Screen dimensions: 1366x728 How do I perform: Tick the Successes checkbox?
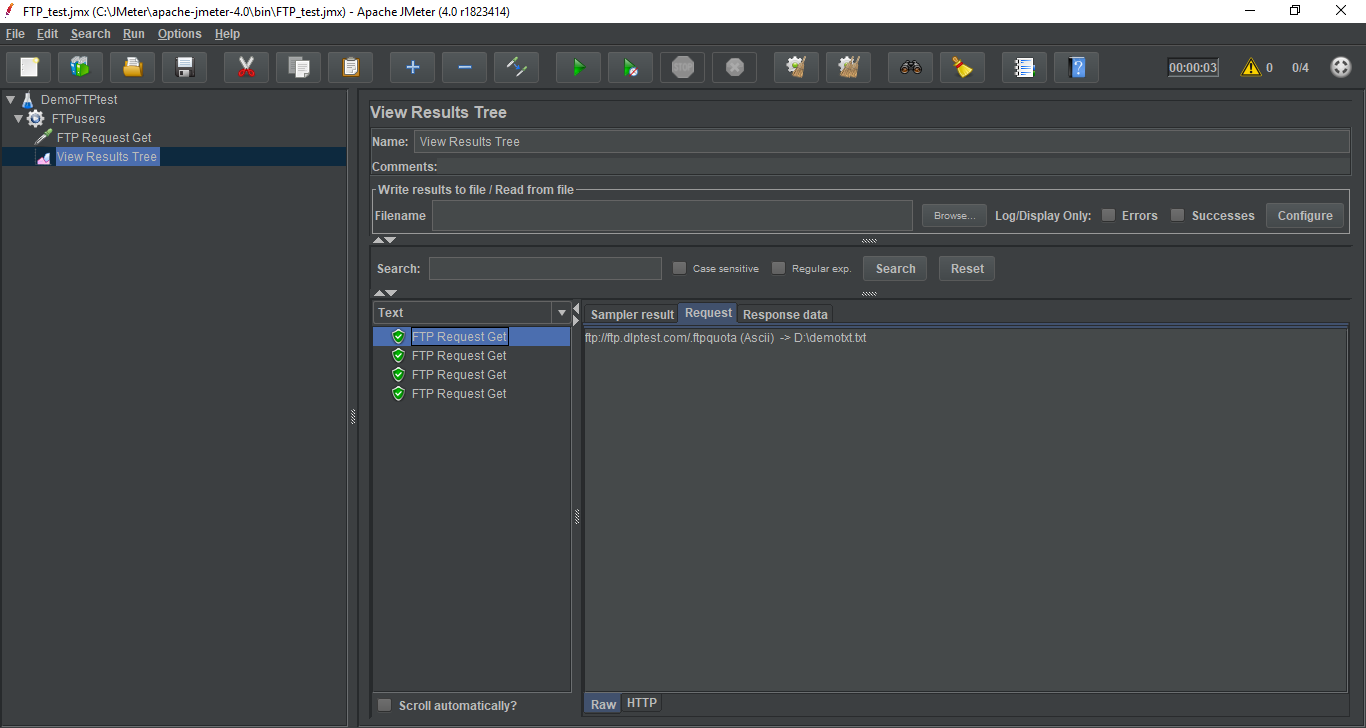point(1177,215)
